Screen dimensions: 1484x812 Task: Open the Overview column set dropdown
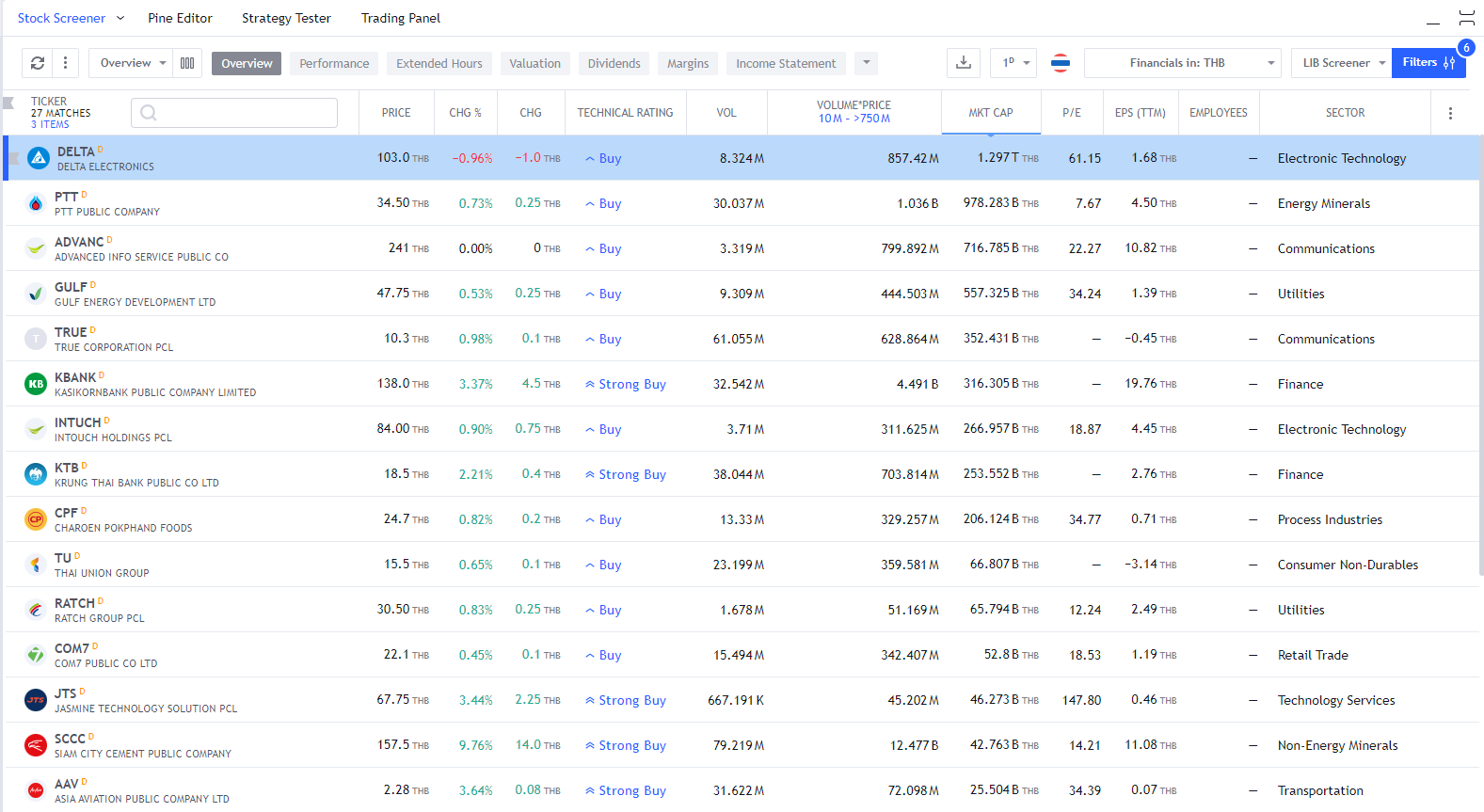[x=131, y=63]
